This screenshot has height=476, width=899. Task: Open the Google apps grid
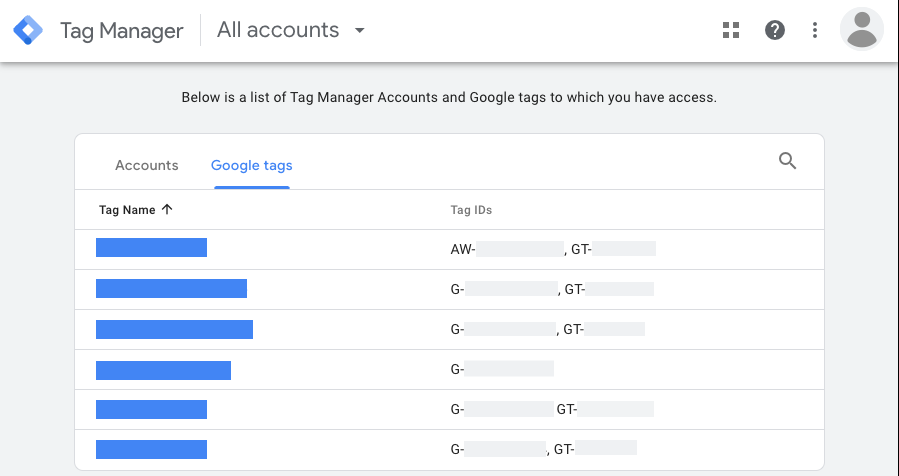(731, 30)
